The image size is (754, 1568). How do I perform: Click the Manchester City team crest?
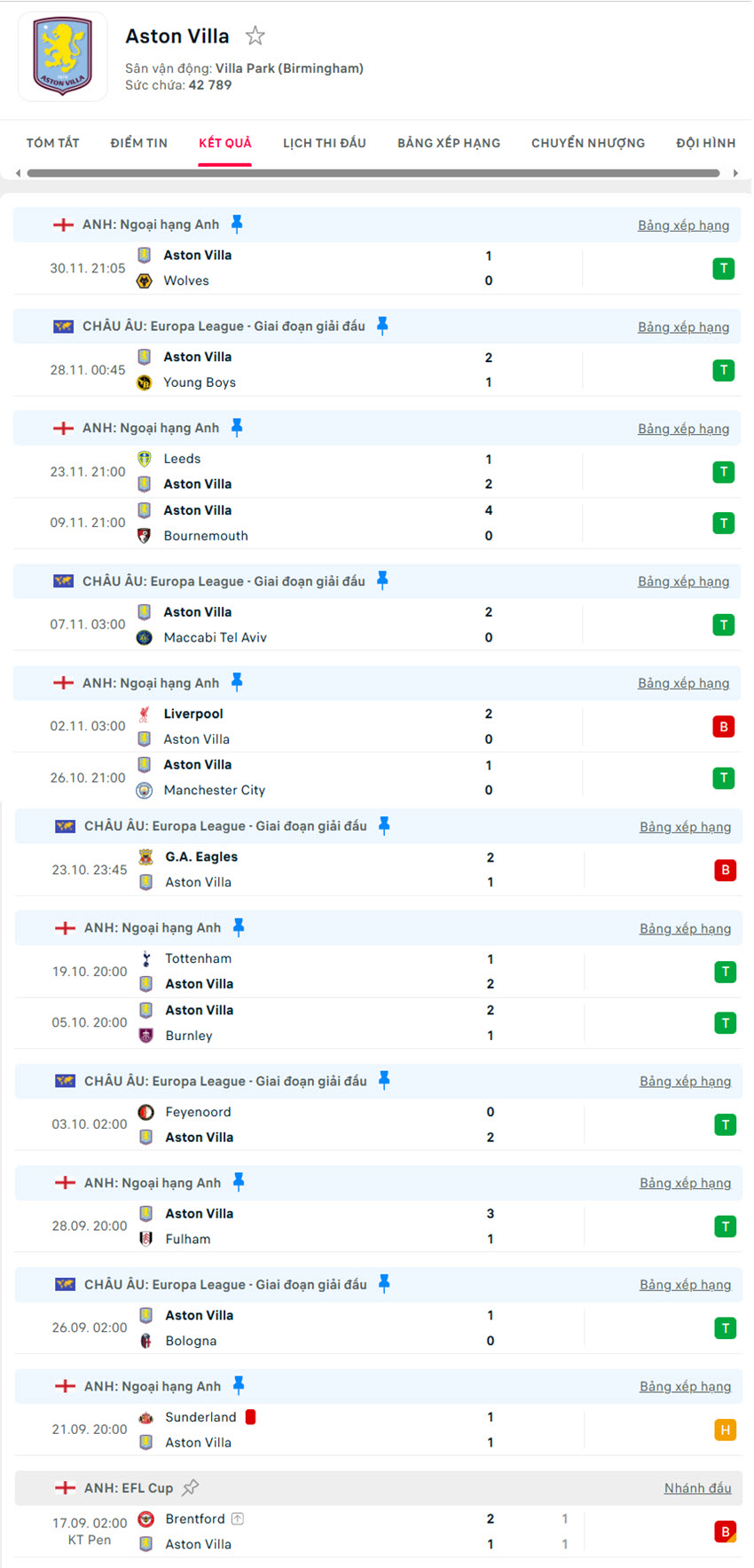click(x=145, y=790)
